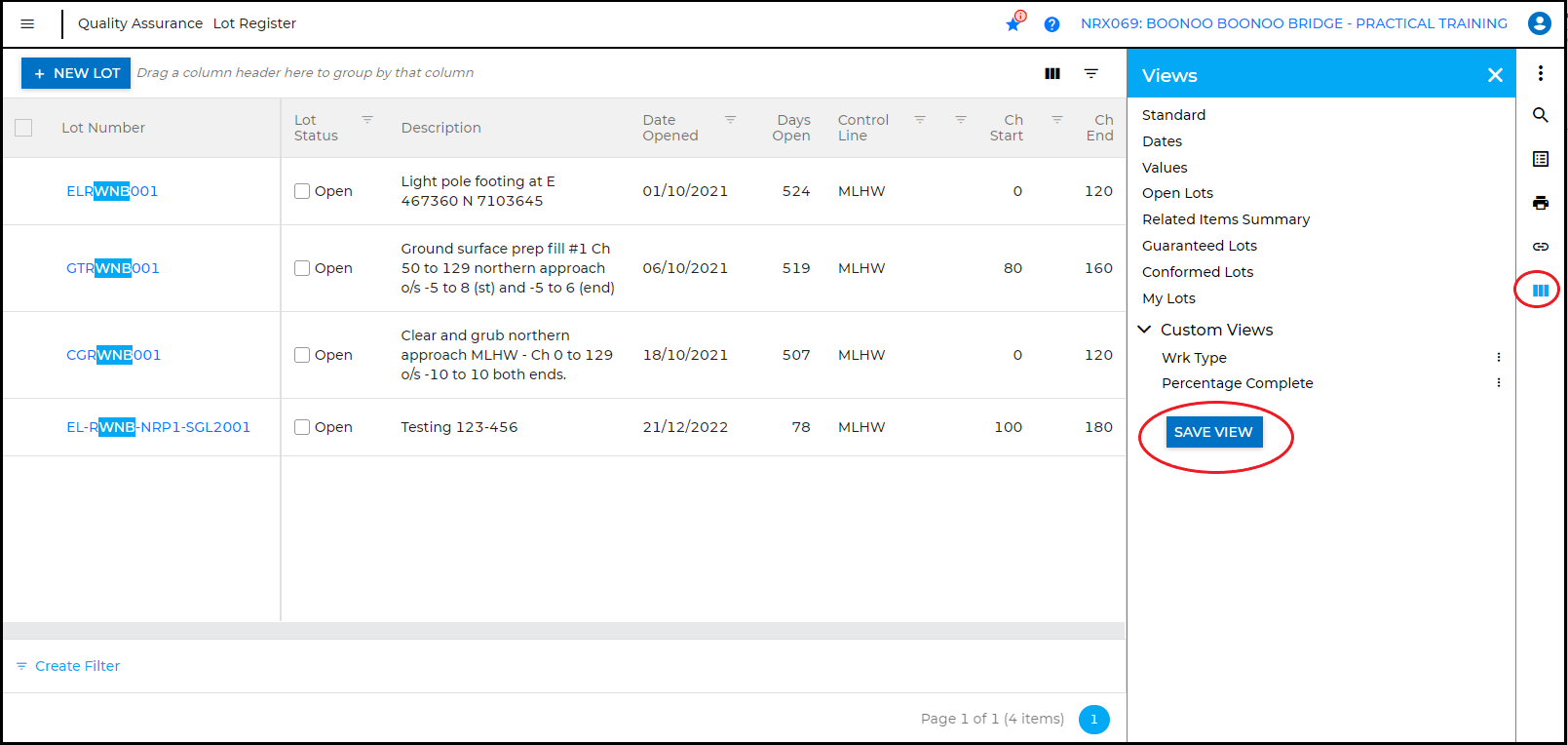Open the hamburger navigation menu
The image size is (1568, 745).
(x=27, y=23)
